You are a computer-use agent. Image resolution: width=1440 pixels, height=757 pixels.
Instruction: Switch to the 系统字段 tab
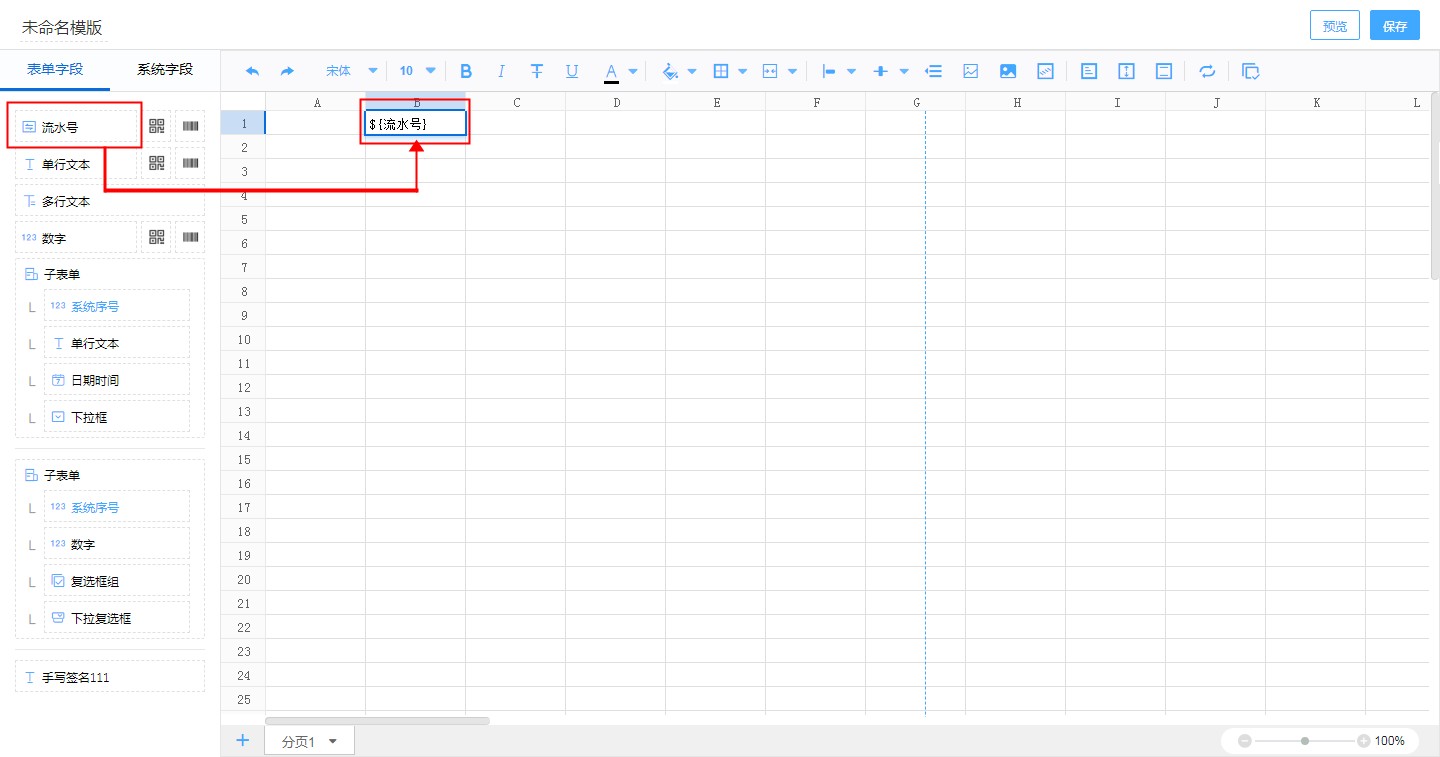pos(165,69)
